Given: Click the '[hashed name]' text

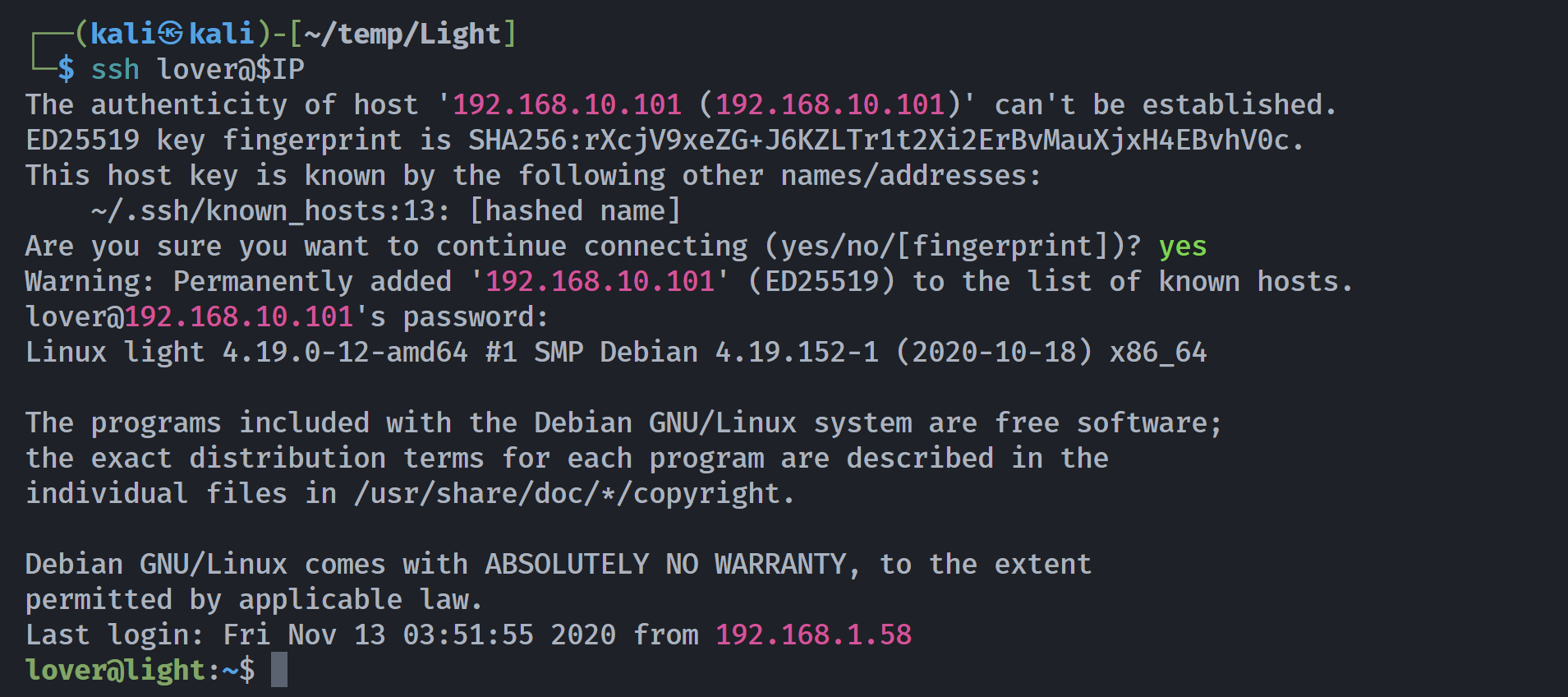Looking at the screenshot, I should [x=575, y=211].
